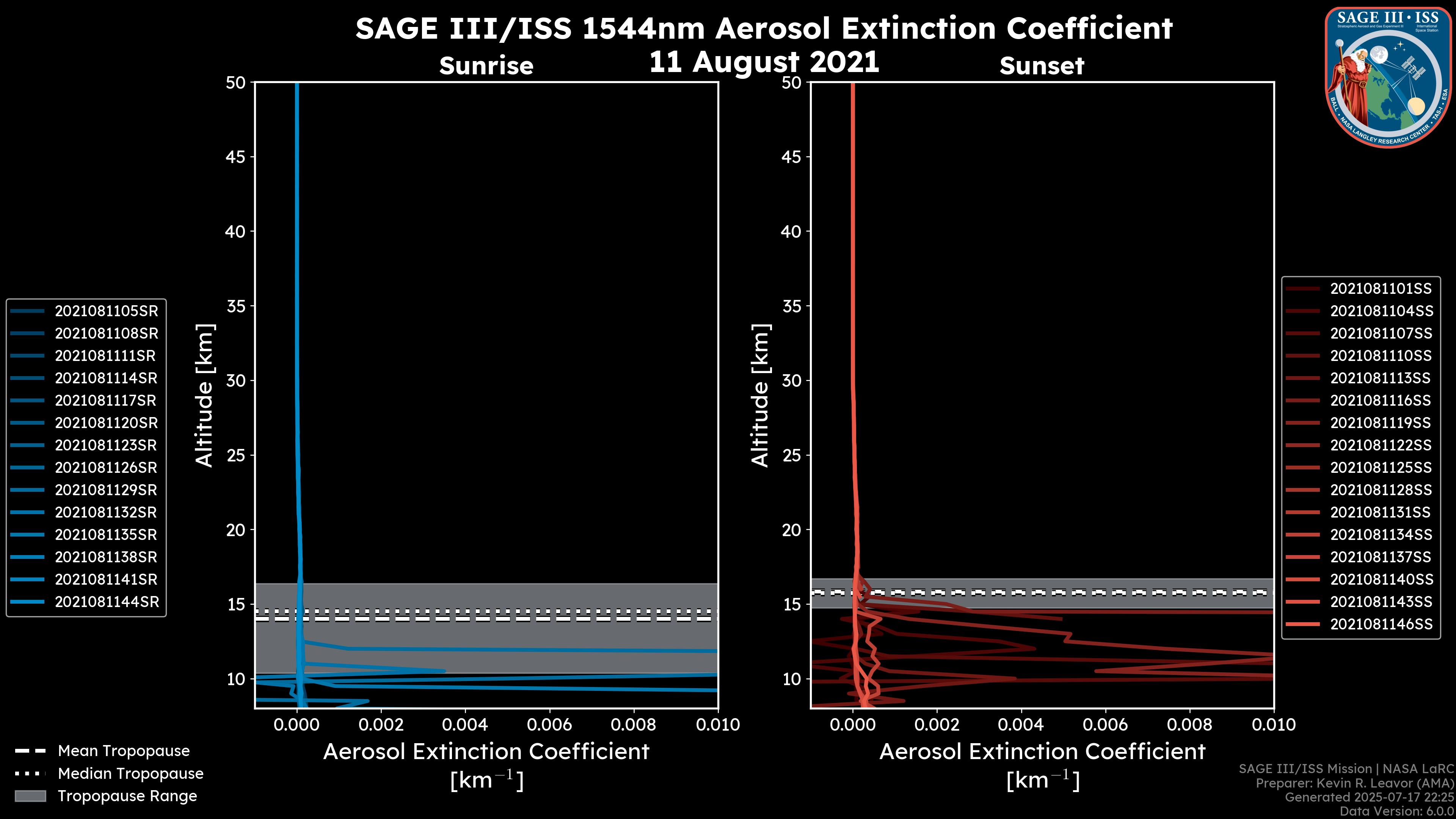The width and height of the screenshot is (1456, 819).
Task: Click Sunset Aerosol Extinction Coefficient axis label
Action: (x=1042, y=752)
